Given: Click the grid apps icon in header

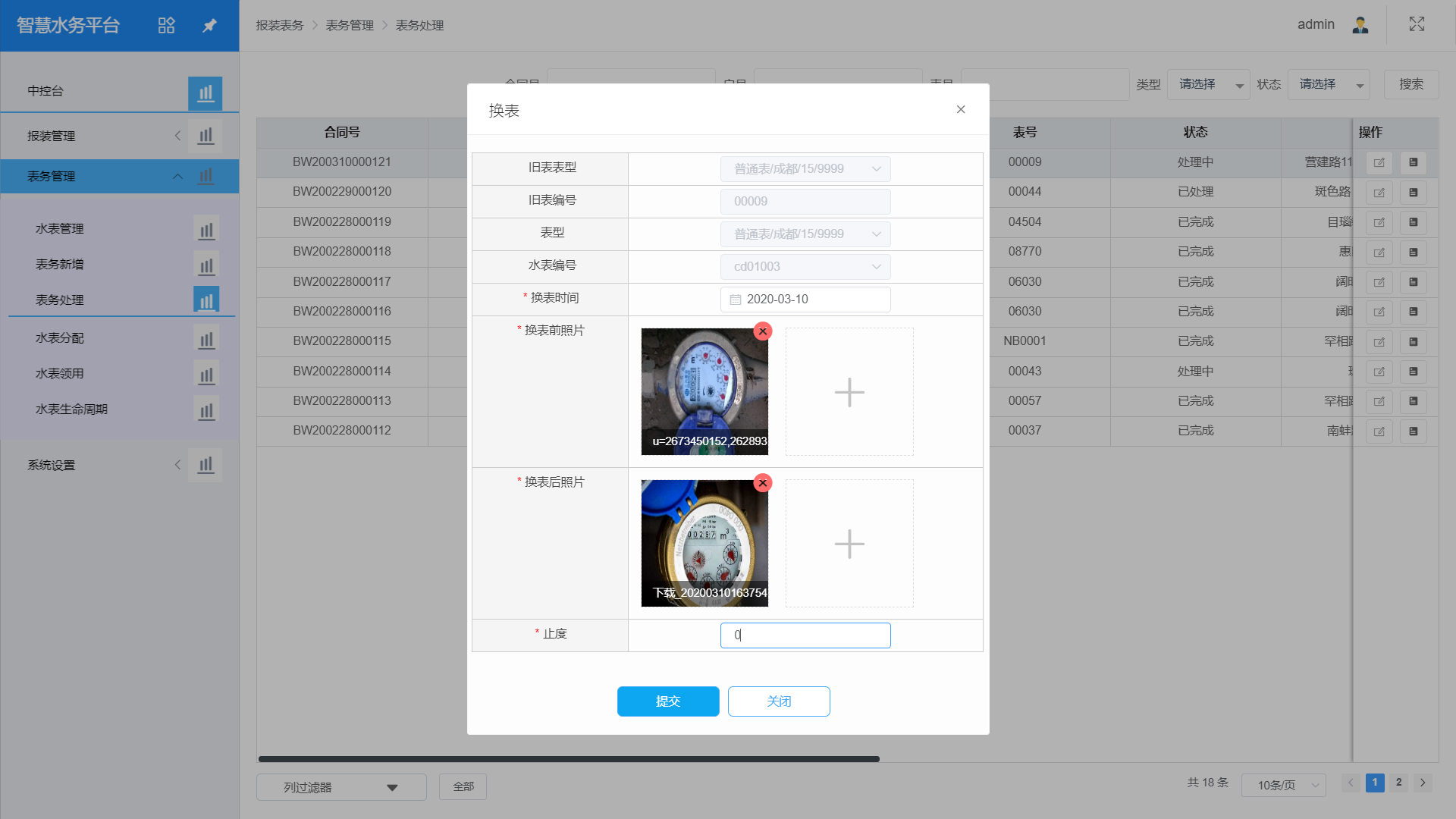Looking at the screenshot, I should point(166,25).
